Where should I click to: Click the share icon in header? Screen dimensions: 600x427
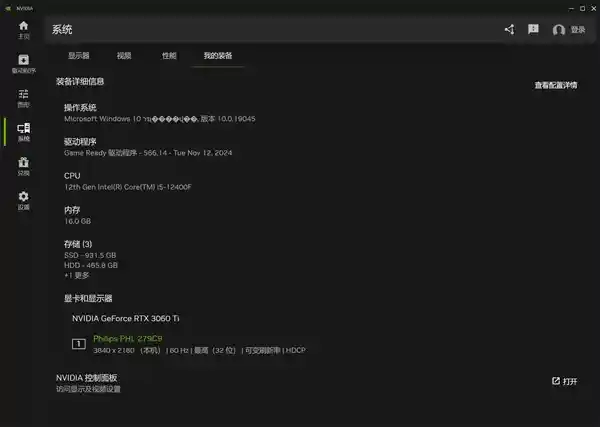(509, 29)
